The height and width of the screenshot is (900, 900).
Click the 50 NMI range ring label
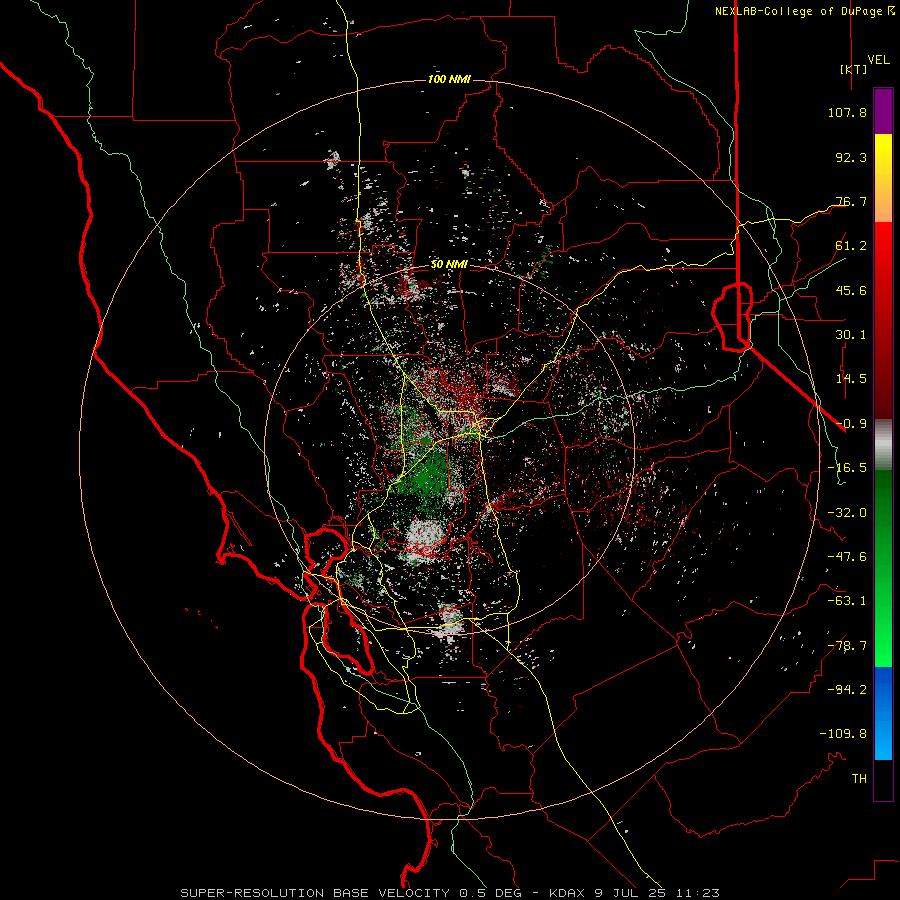tap(449, 265)
